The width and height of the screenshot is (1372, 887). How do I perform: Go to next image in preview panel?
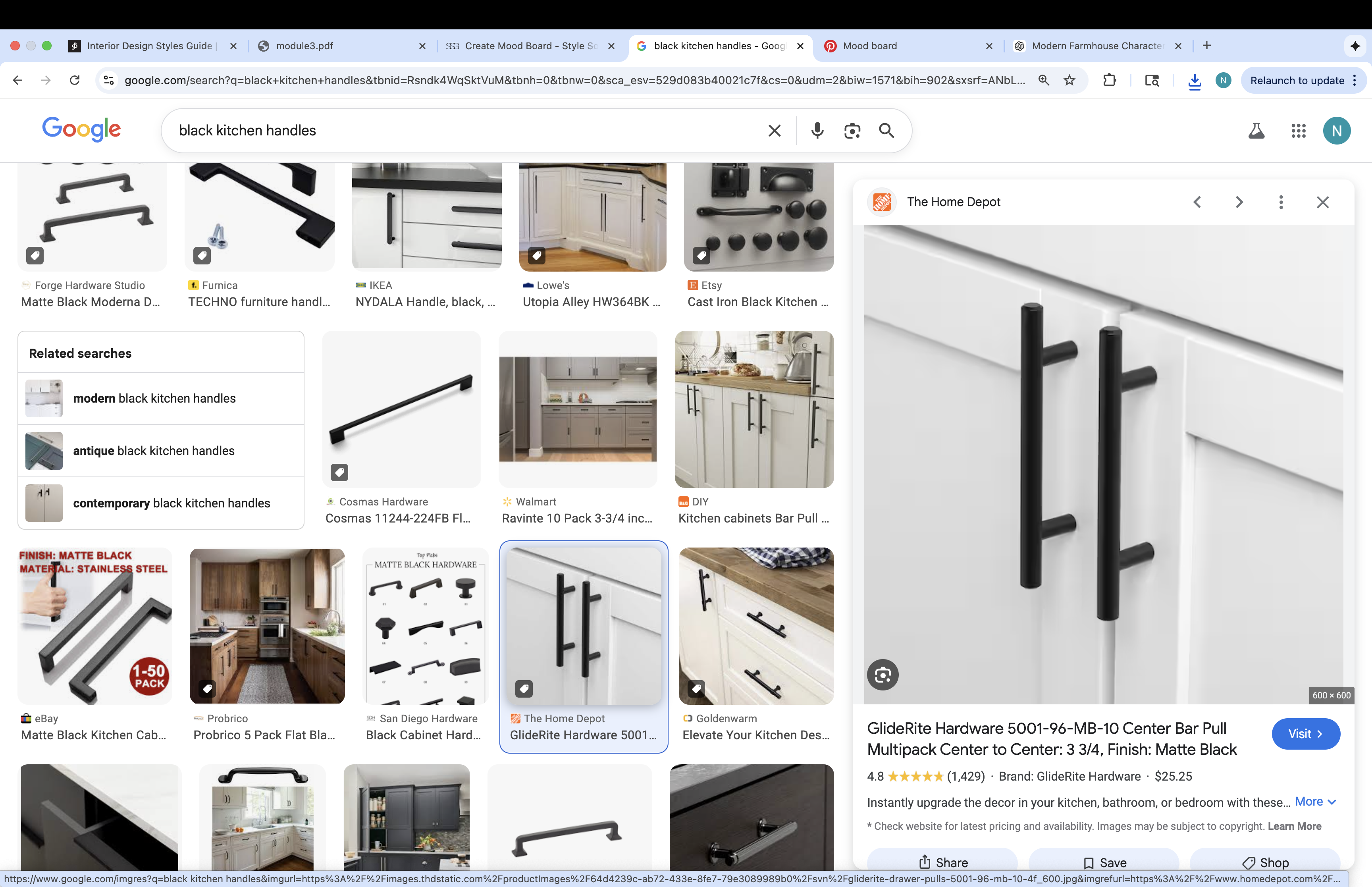[1239, 202]
